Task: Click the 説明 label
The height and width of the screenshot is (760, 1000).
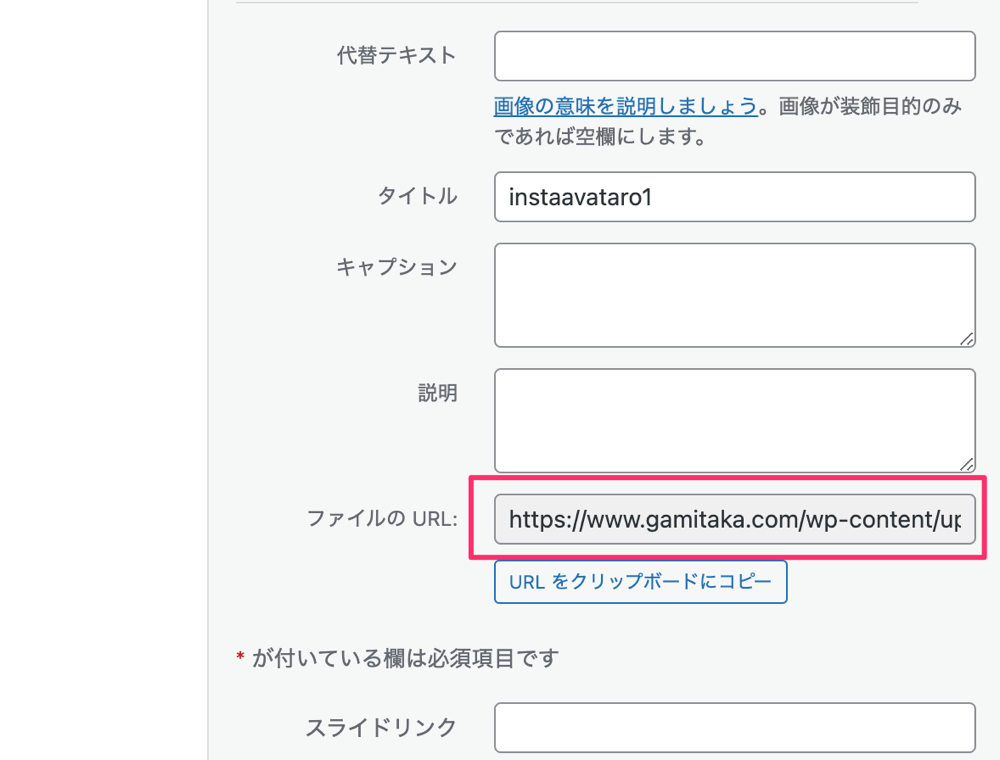Action: click(x=438, y=393)
